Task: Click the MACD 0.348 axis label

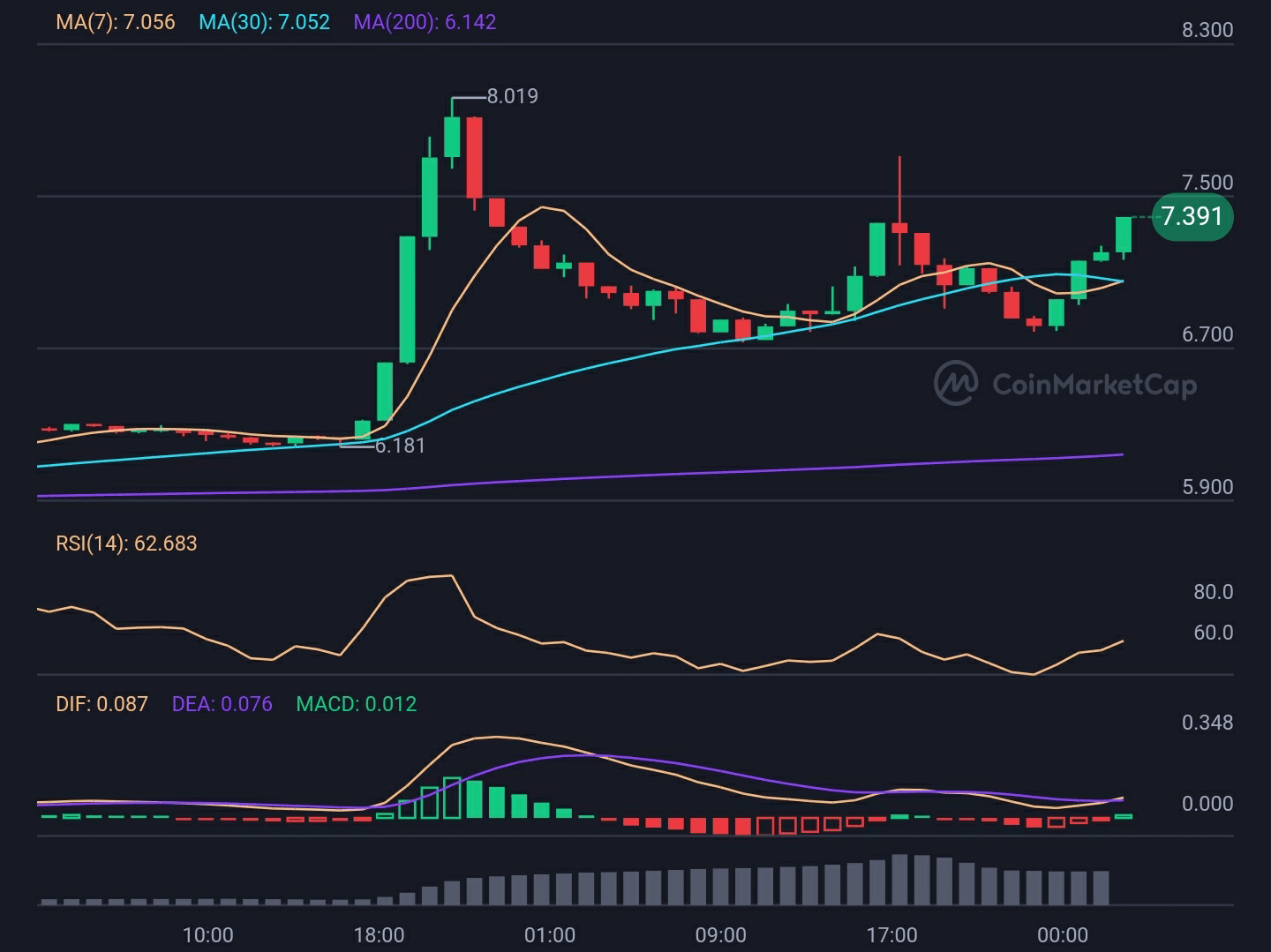Action: click(1207, 723)
